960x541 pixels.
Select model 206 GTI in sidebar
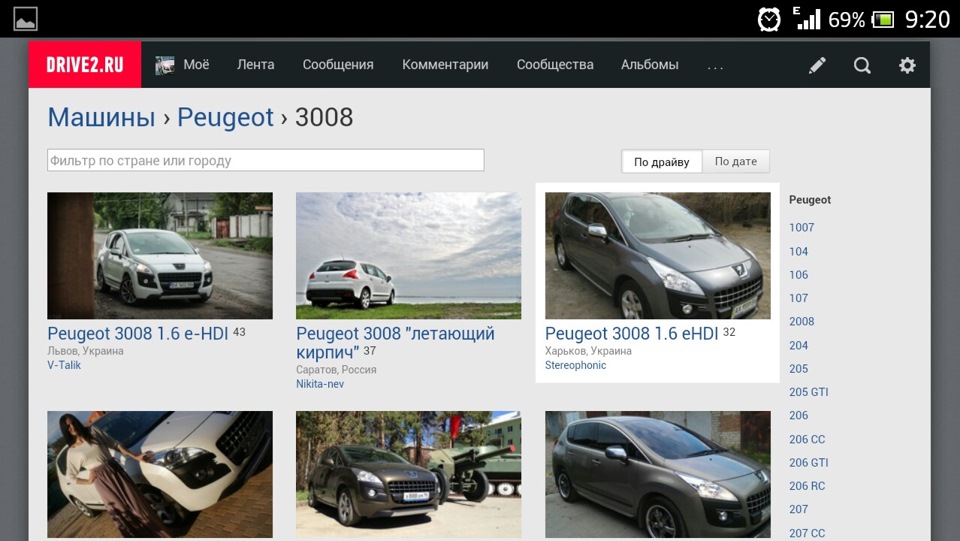point(808,462)
